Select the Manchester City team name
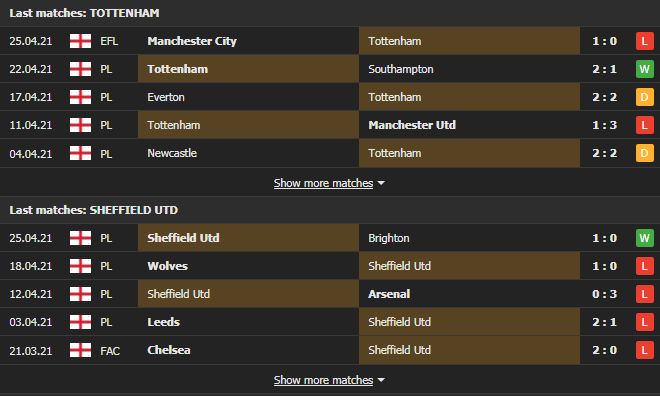This screenshot has width=660, height=396. (x=192, y=41)
